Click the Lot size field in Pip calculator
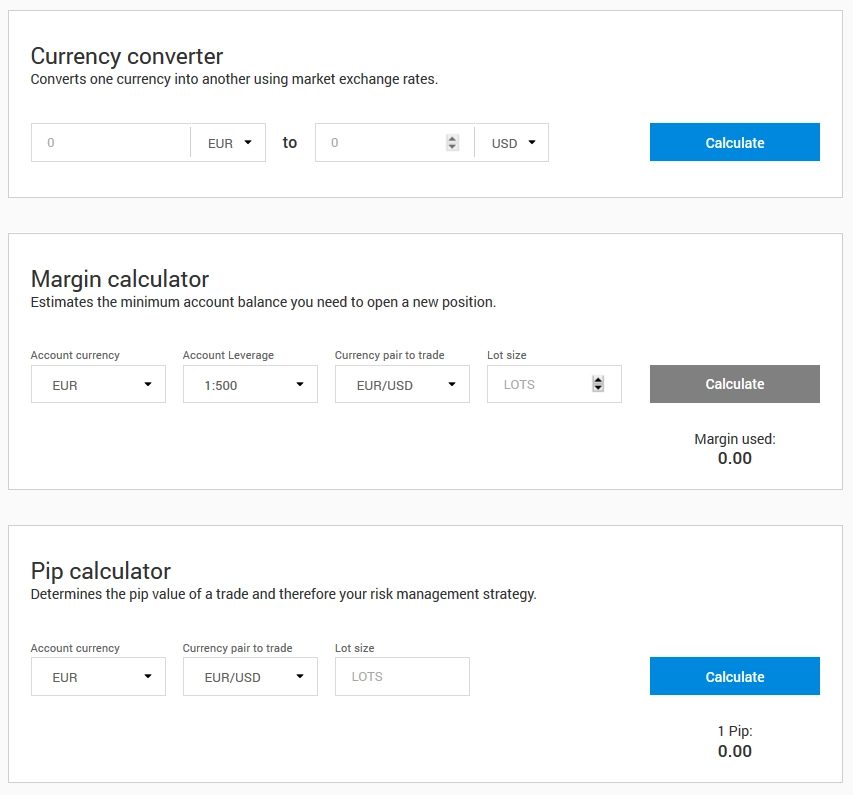The image size is (853, 795). tap(402, 677)
